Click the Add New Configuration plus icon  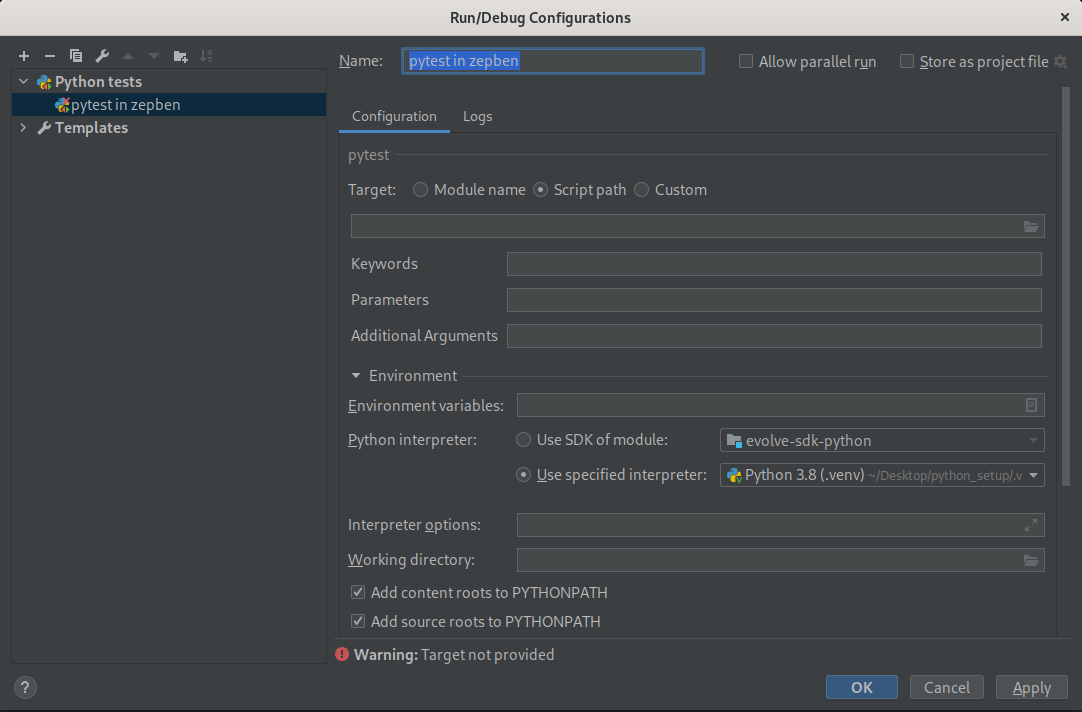(24, 56)
